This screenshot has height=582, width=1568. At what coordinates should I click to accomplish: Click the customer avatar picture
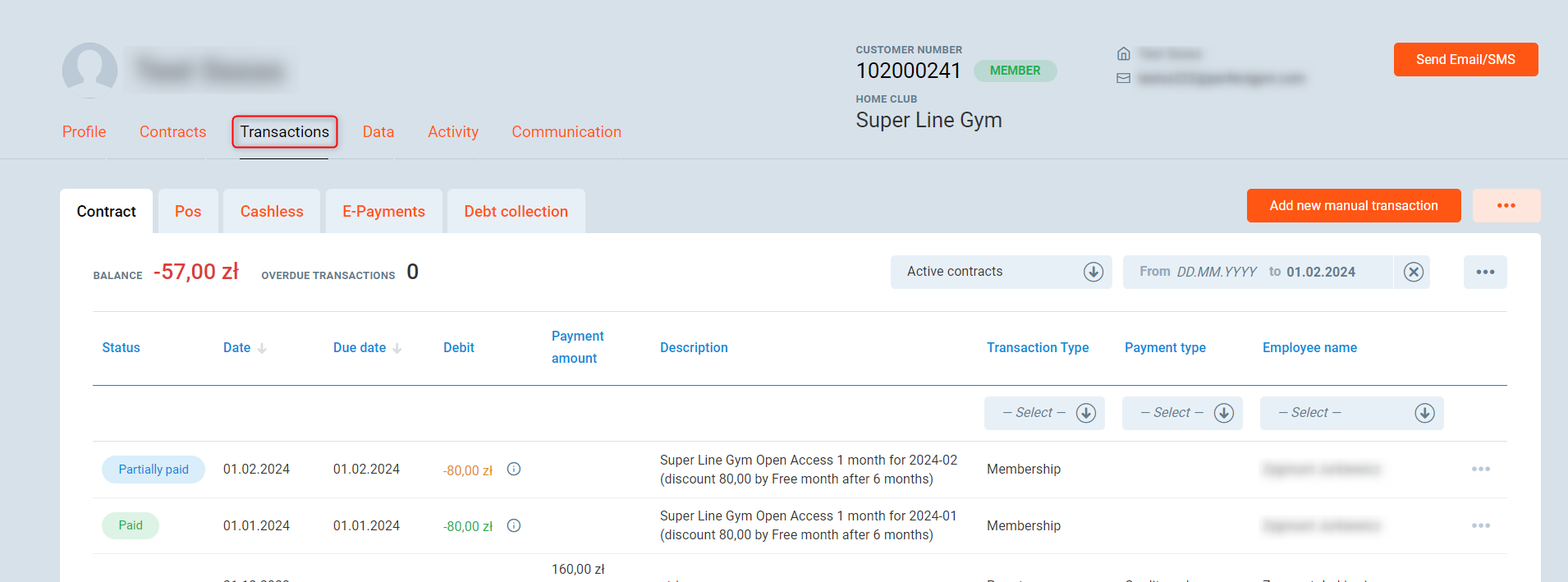coord(89,71)
